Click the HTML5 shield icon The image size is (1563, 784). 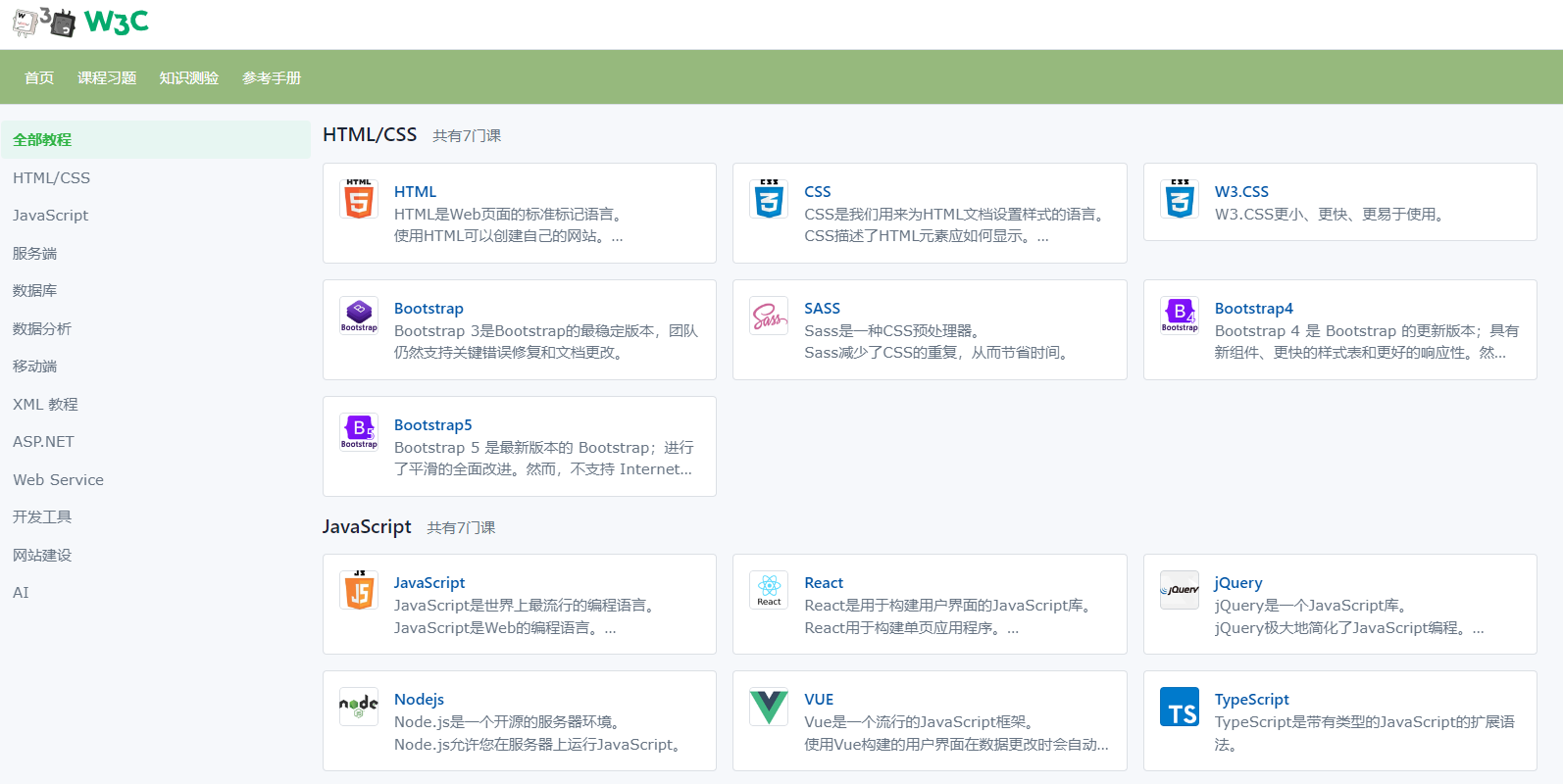(359, 199)
